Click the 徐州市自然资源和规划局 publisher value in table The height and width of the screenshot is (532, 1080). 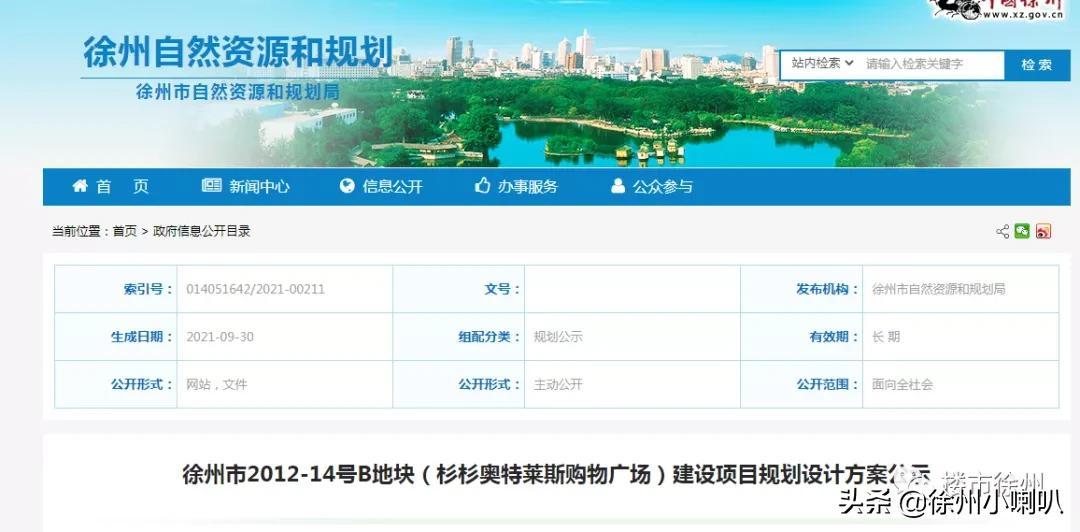coord(939,289)
